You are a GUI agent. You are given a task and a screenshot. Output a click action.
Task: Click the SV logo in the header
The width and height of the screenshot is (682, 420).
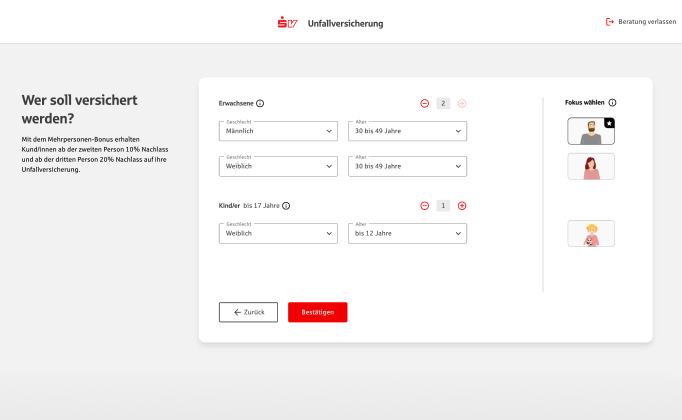coord(288,22)
